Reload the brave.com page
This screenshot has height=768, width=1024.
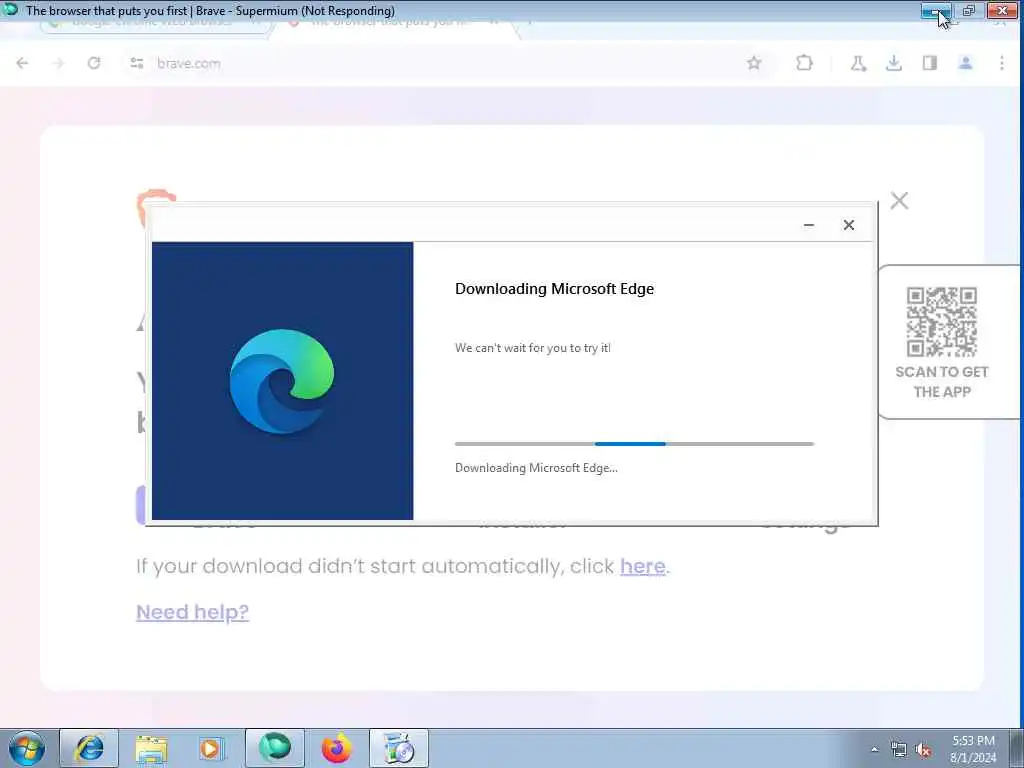point(94,63)
